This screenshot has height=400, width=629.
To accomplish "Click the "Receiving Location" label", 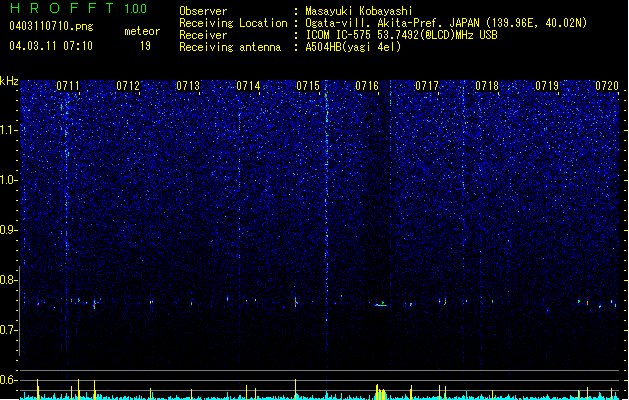I will coord(233,23).
